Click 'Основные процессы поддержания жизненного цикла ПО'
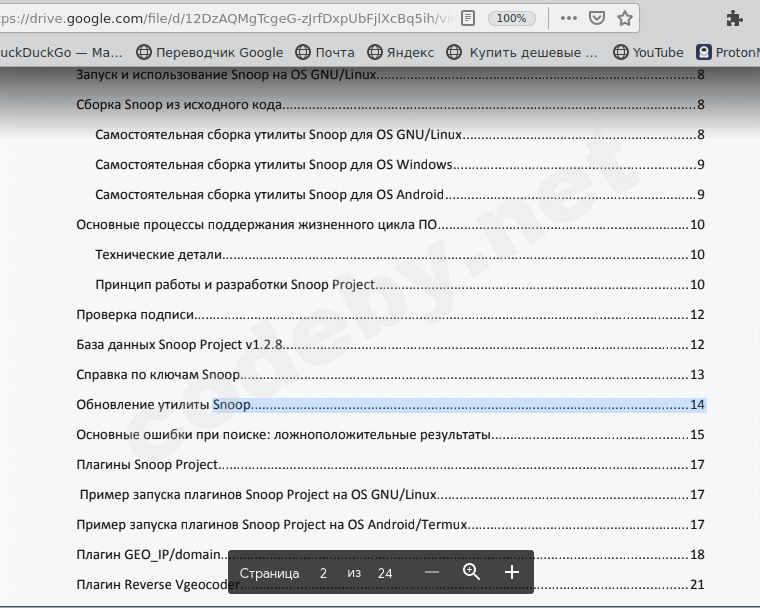The height and width of the screenshot is (608, 760). tap(390, 225)
